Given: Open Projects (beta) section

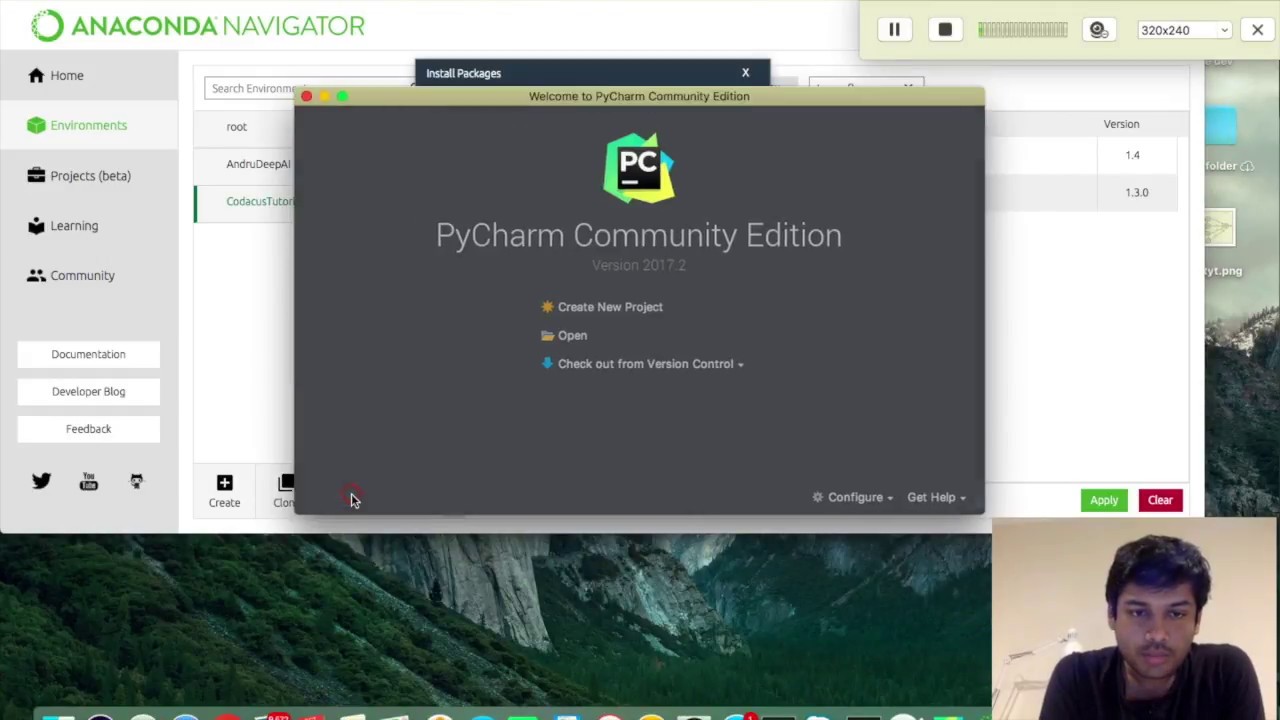Looking at the screenshot, I should click(x=80, y=176).
